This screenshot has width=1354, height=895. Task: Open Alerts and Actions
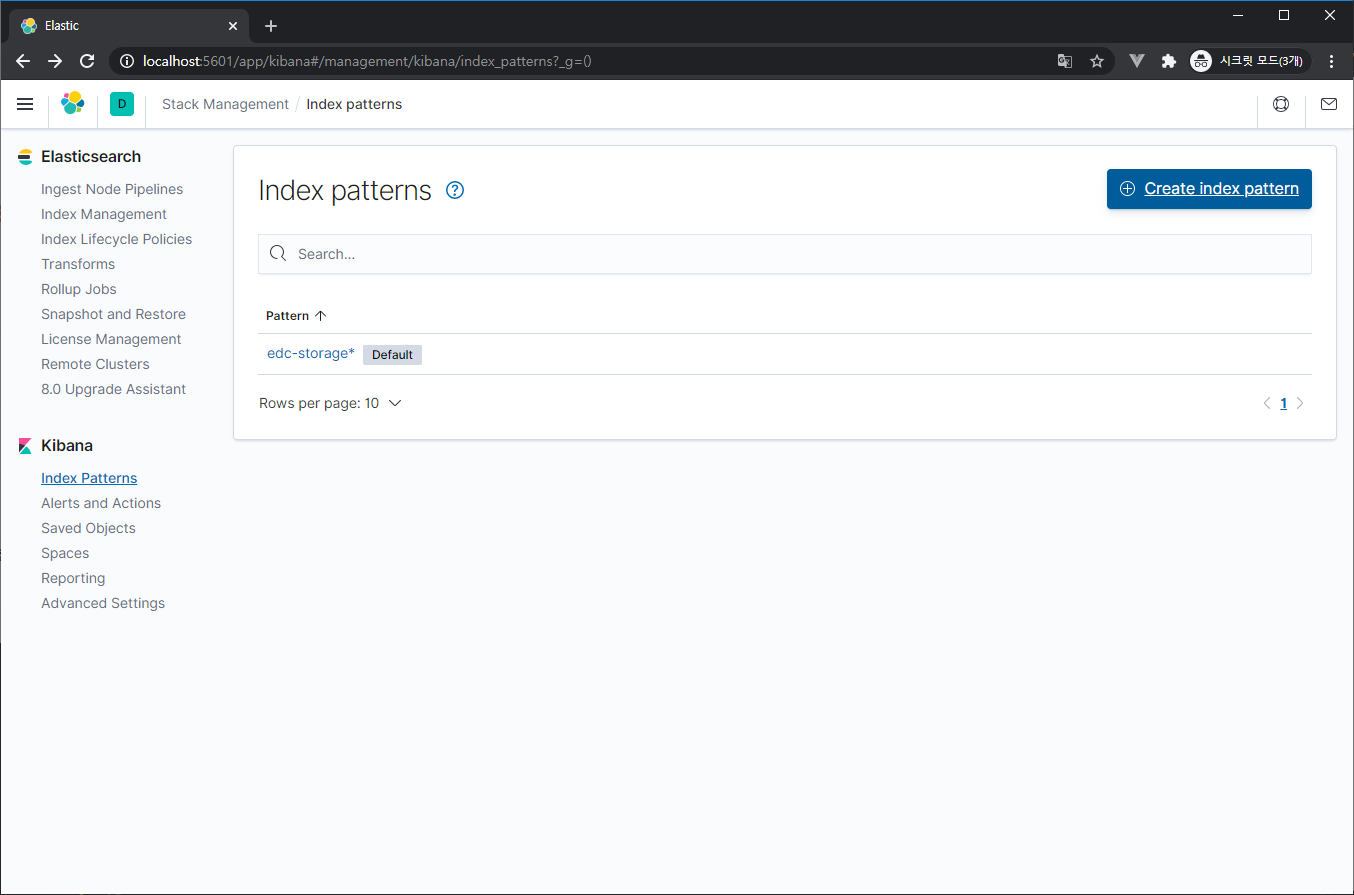tap(101, 503)
